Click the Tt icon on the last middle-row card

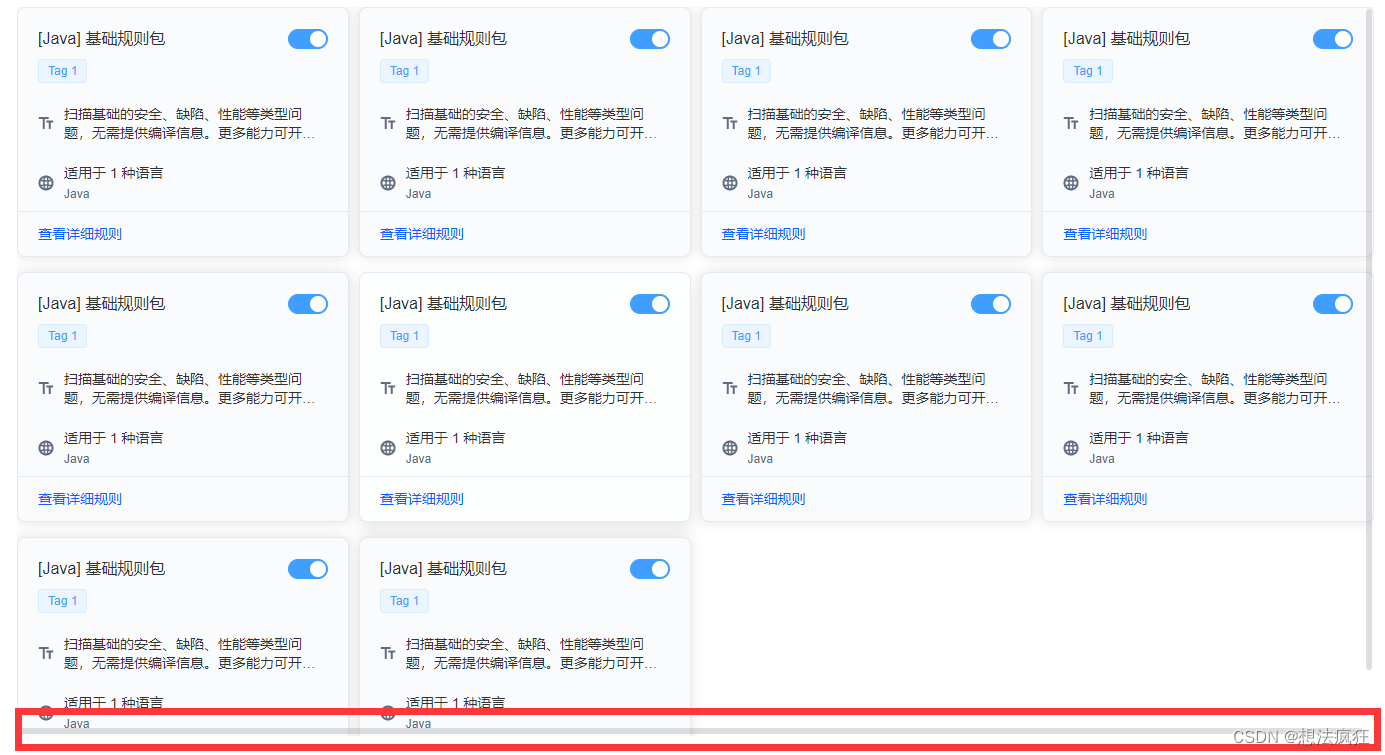coord(1071,387)
